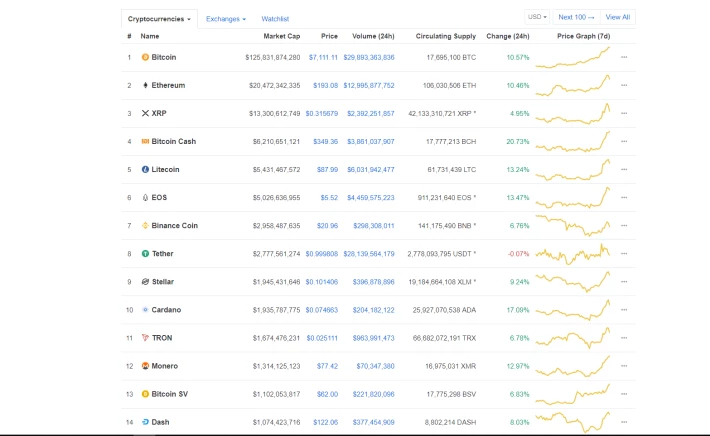Click the XRP logo icon
This screenshot has width=710, height=436.
[145, 113]
